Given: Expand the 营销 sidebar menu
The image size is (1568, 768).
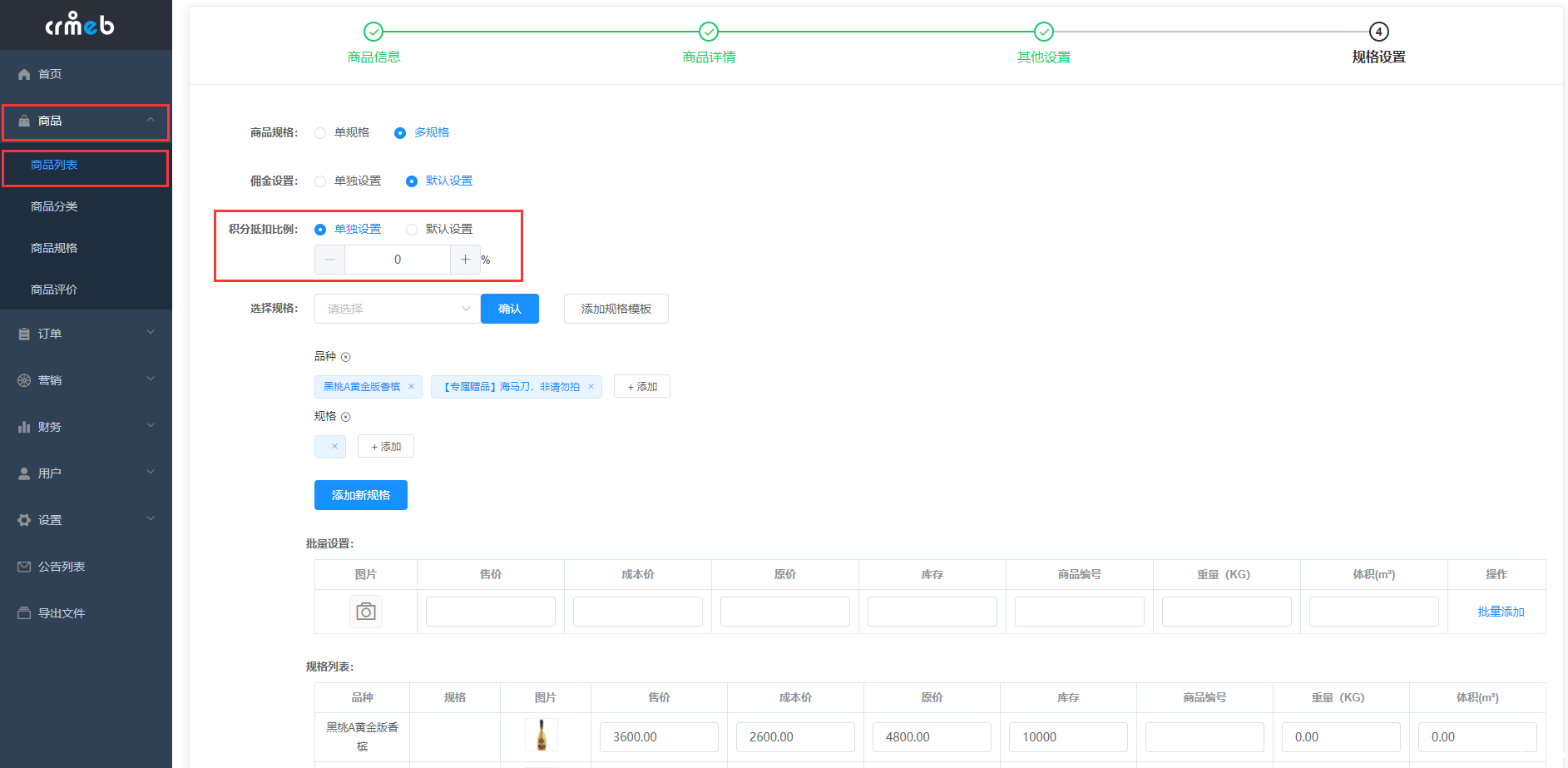Looking at the screenshot, I should click(86, 380).
